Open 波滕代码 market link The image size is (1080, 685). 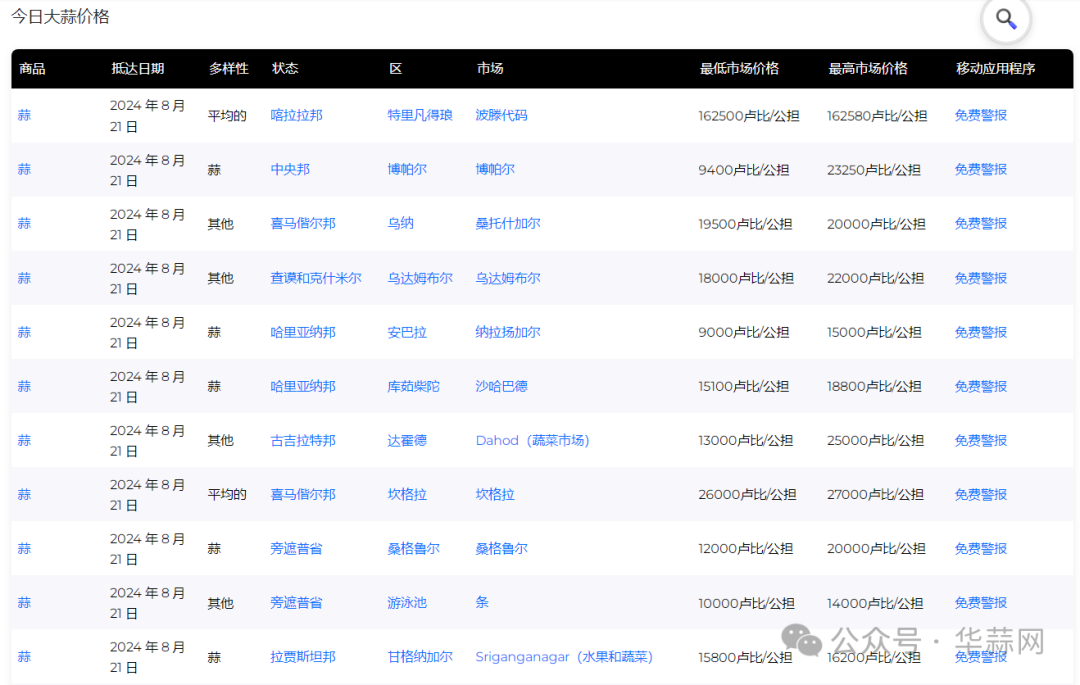click(x=501, y=116)
